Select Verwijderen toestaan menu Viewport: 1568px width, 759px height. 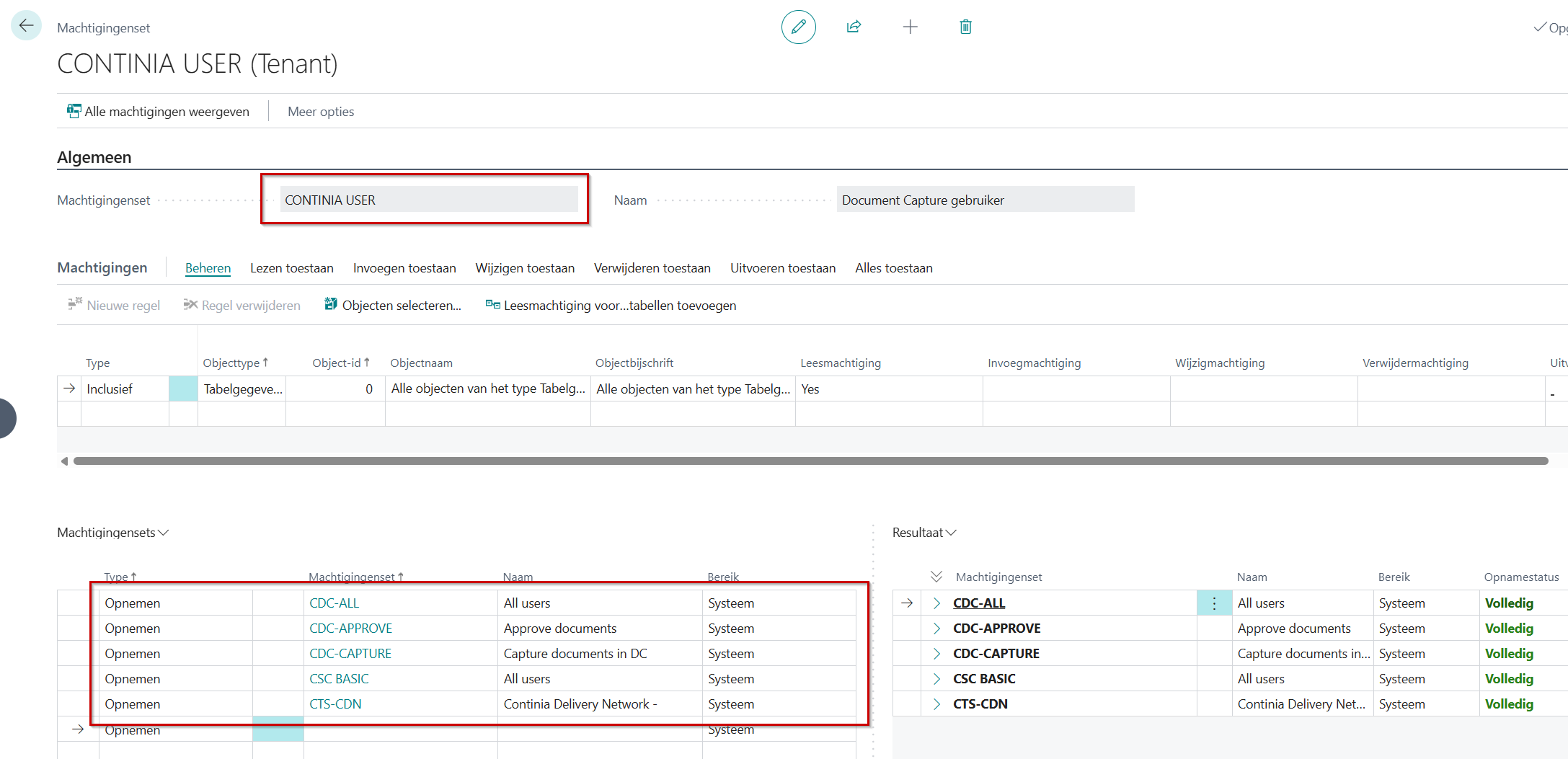click(x=652, y=268)
